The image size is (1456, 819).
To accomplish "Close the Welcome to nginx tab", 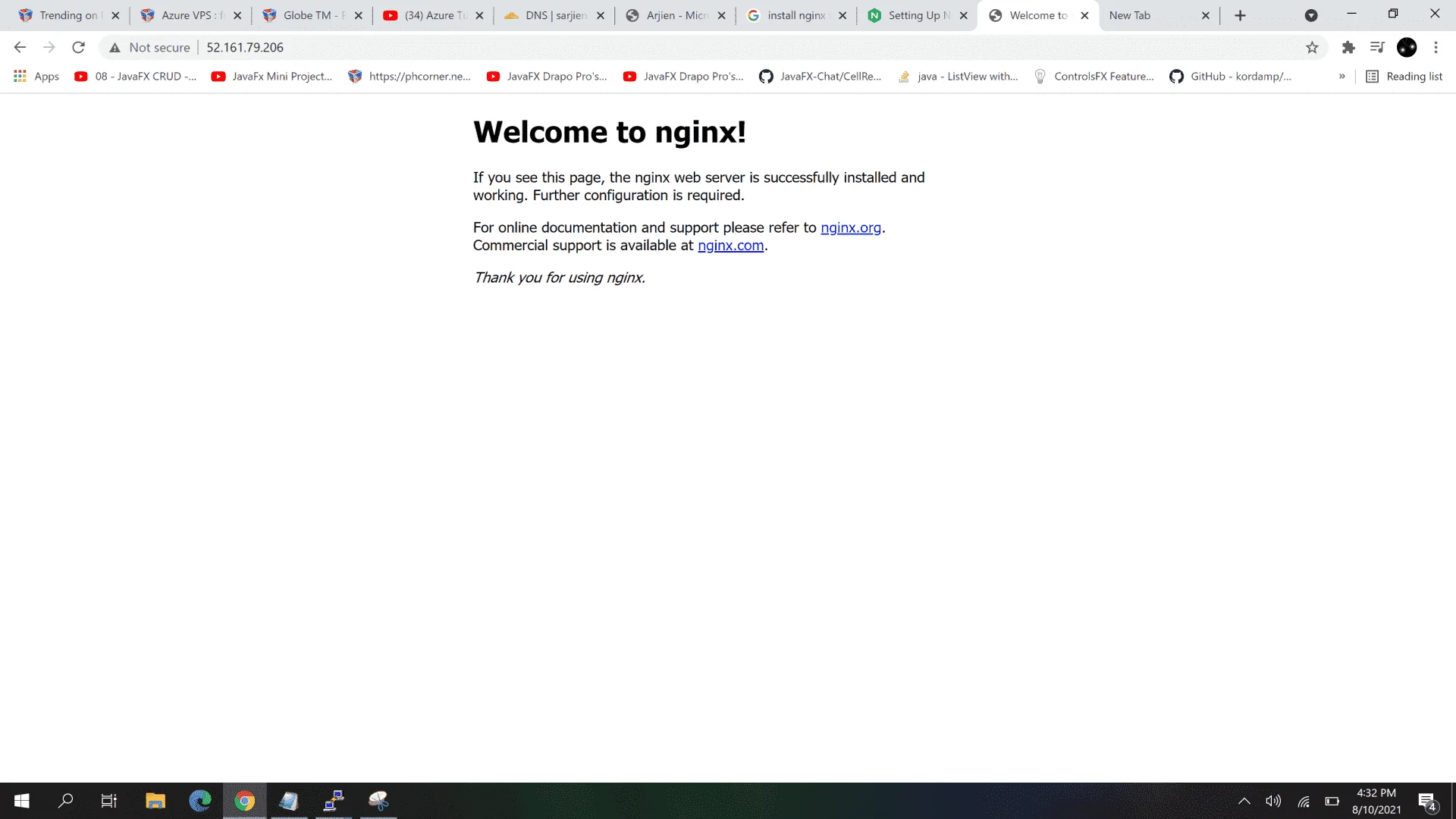I will click(x=1084, y=15).
